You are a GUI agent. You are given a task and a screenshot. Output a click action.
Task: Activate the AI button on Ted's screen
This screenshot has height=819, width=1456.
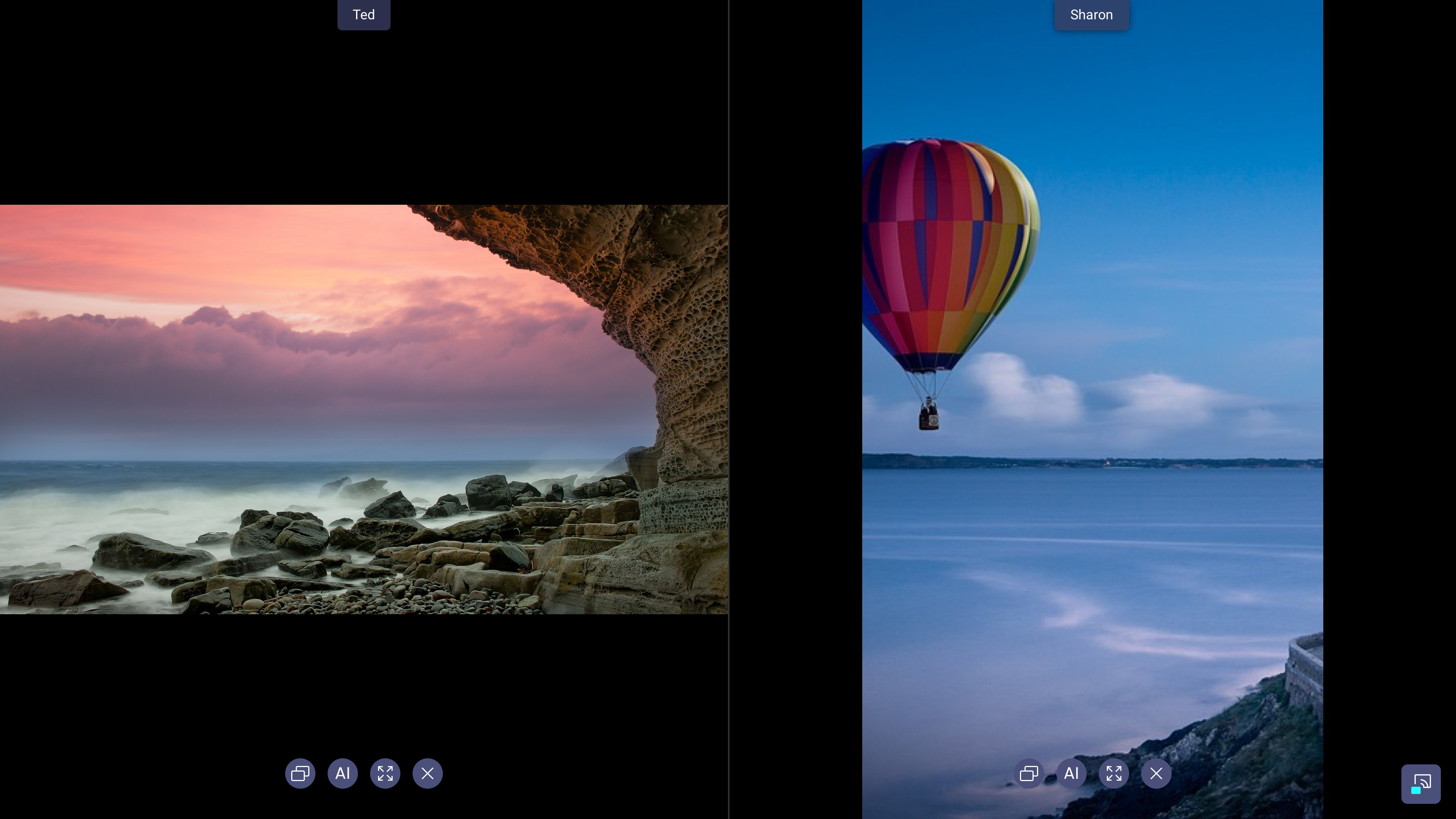pos(342,773)
